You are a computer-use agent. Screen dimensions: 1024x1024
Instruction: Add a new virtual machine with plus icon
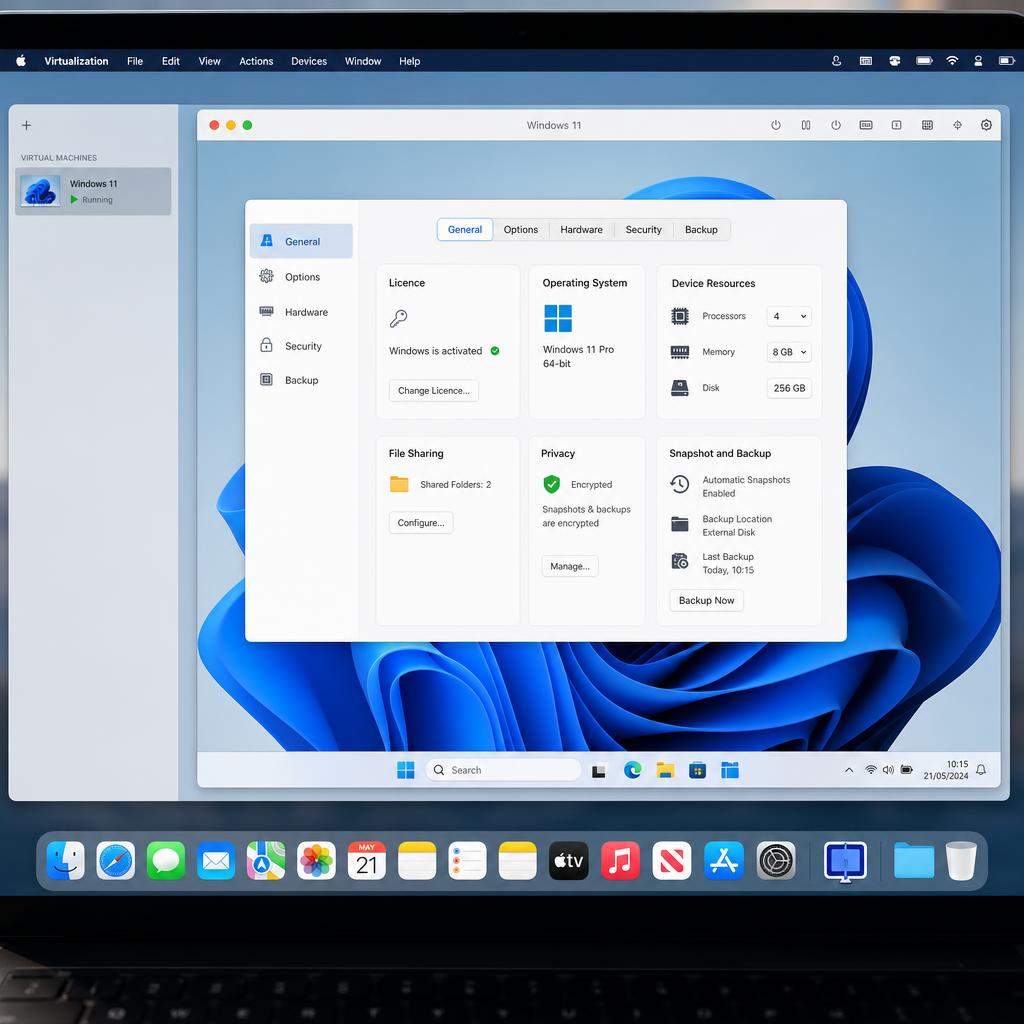(x=26, y=125)
